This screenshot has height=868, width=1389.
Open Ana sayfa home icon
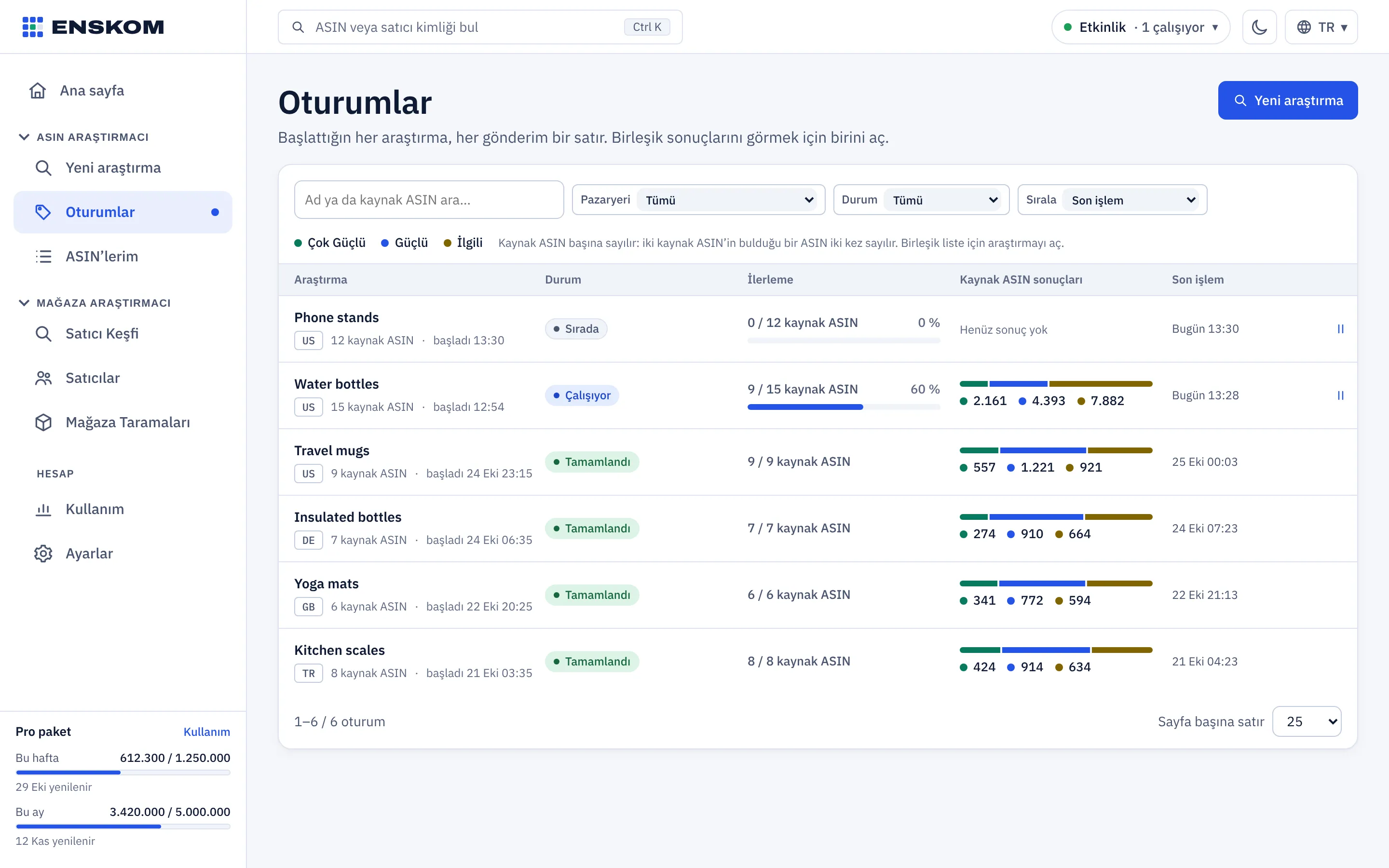(x=38, y=91)
